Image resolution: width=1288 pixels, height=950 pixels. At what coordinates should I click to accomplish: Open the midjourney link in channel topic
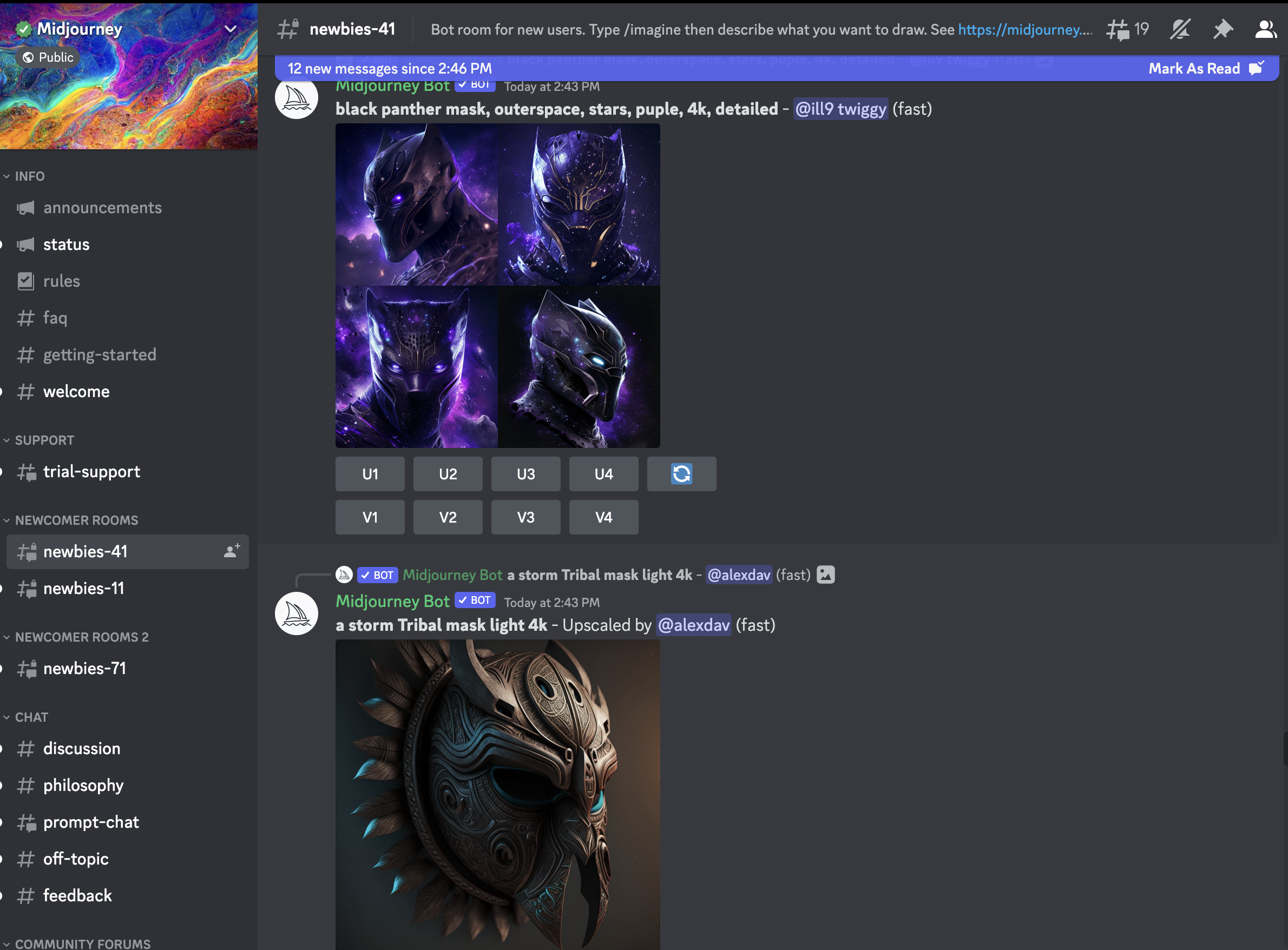[x=1024, y=29]
